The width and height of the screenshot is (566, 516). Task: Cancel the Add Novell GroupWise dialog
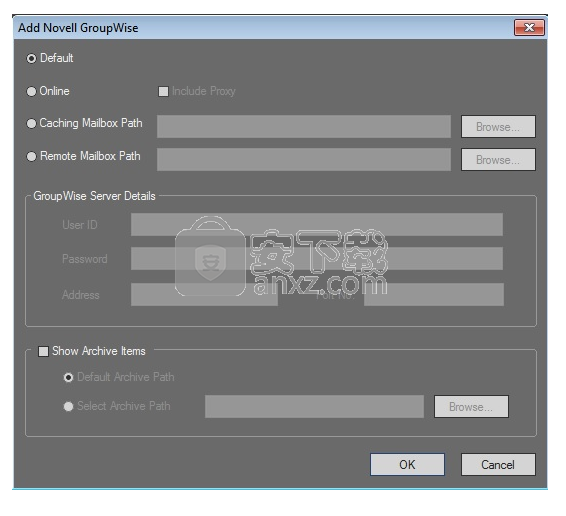498,464
